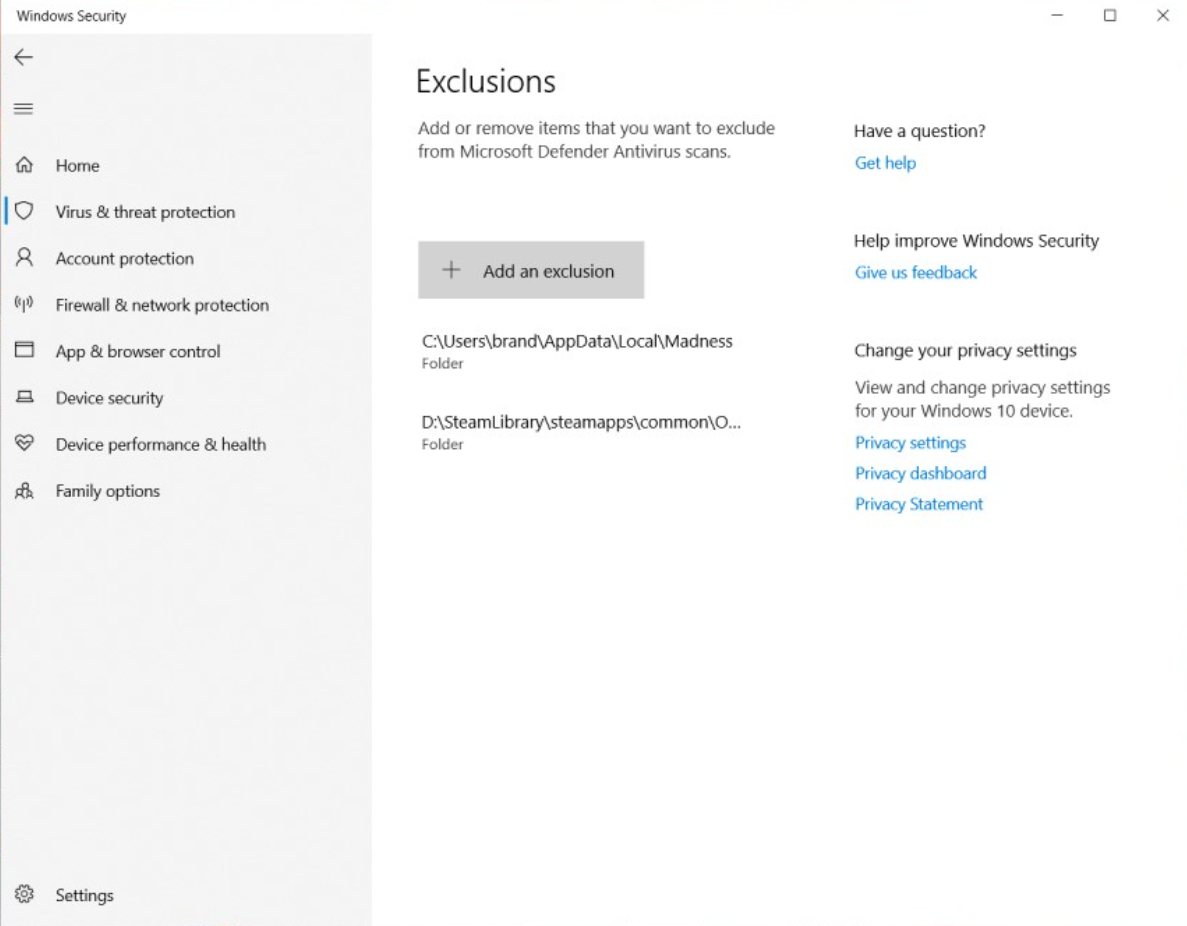Toggle the hamburger navigation menu
The image size is (1187, 926).
(x=23, y=109)
